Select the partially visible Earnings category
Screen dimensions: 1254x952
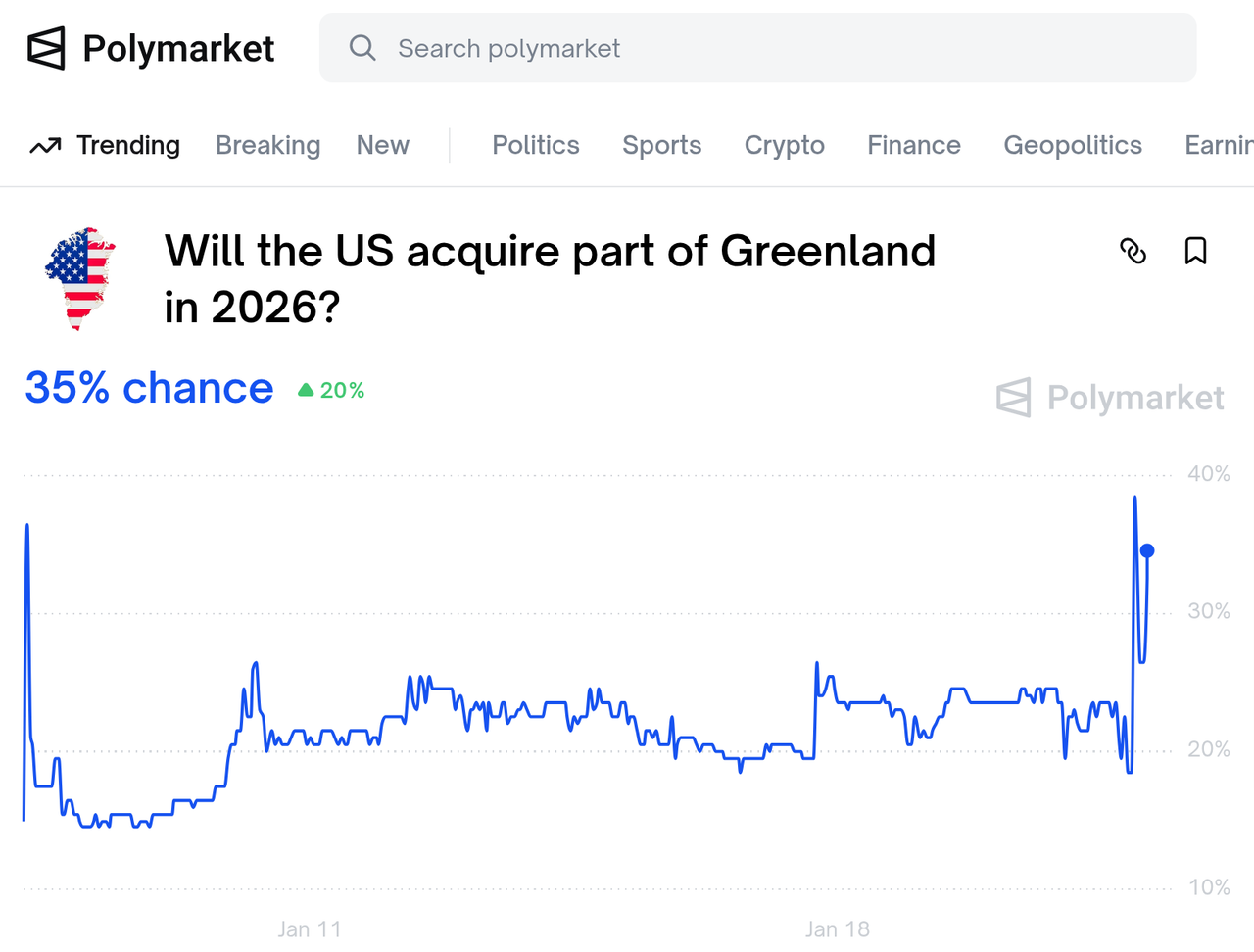click(1219, 145)
